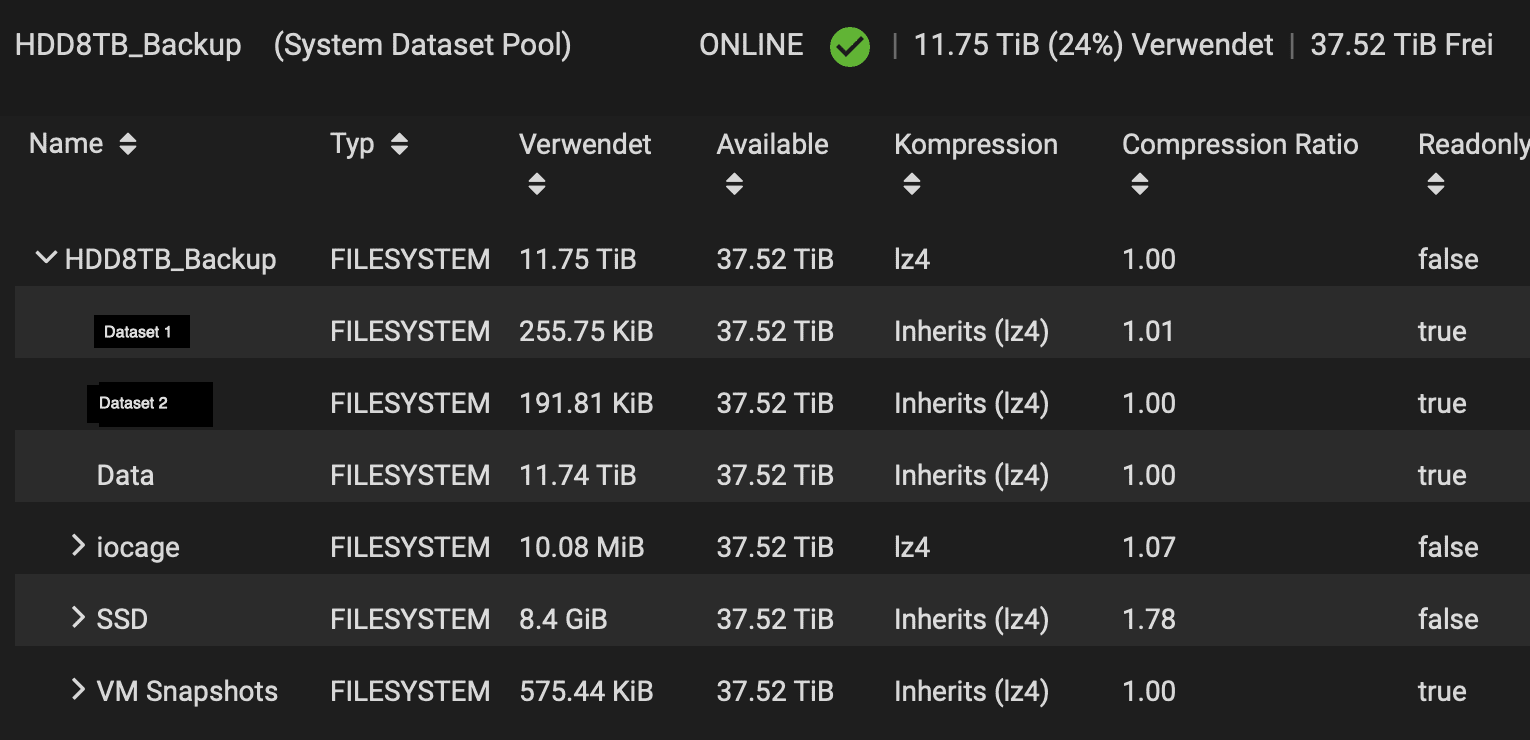Click sort arrows under Compression Ratio header
Screen dimensions: 1530x740
pyautogui.click(x=1139, y=184)
